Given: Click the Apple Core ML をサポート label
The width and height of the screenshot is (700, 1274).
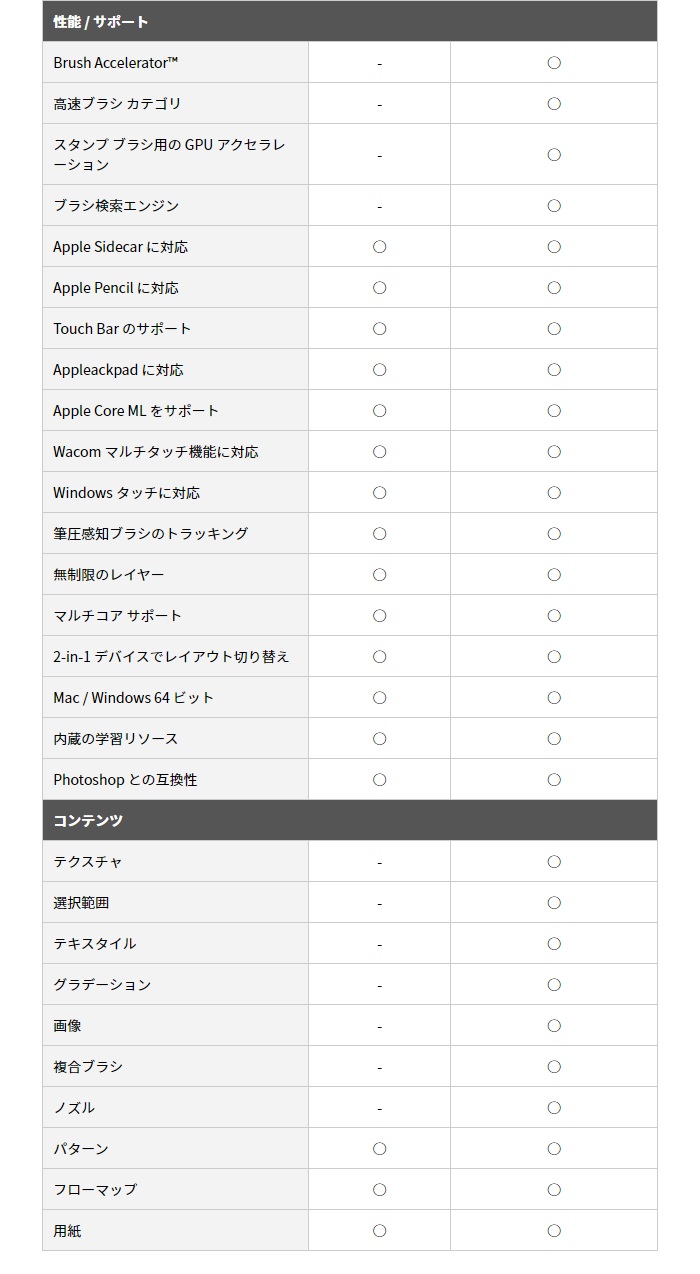Looking at the screenshot, I should pyautogui.click(x=136, y=411).
